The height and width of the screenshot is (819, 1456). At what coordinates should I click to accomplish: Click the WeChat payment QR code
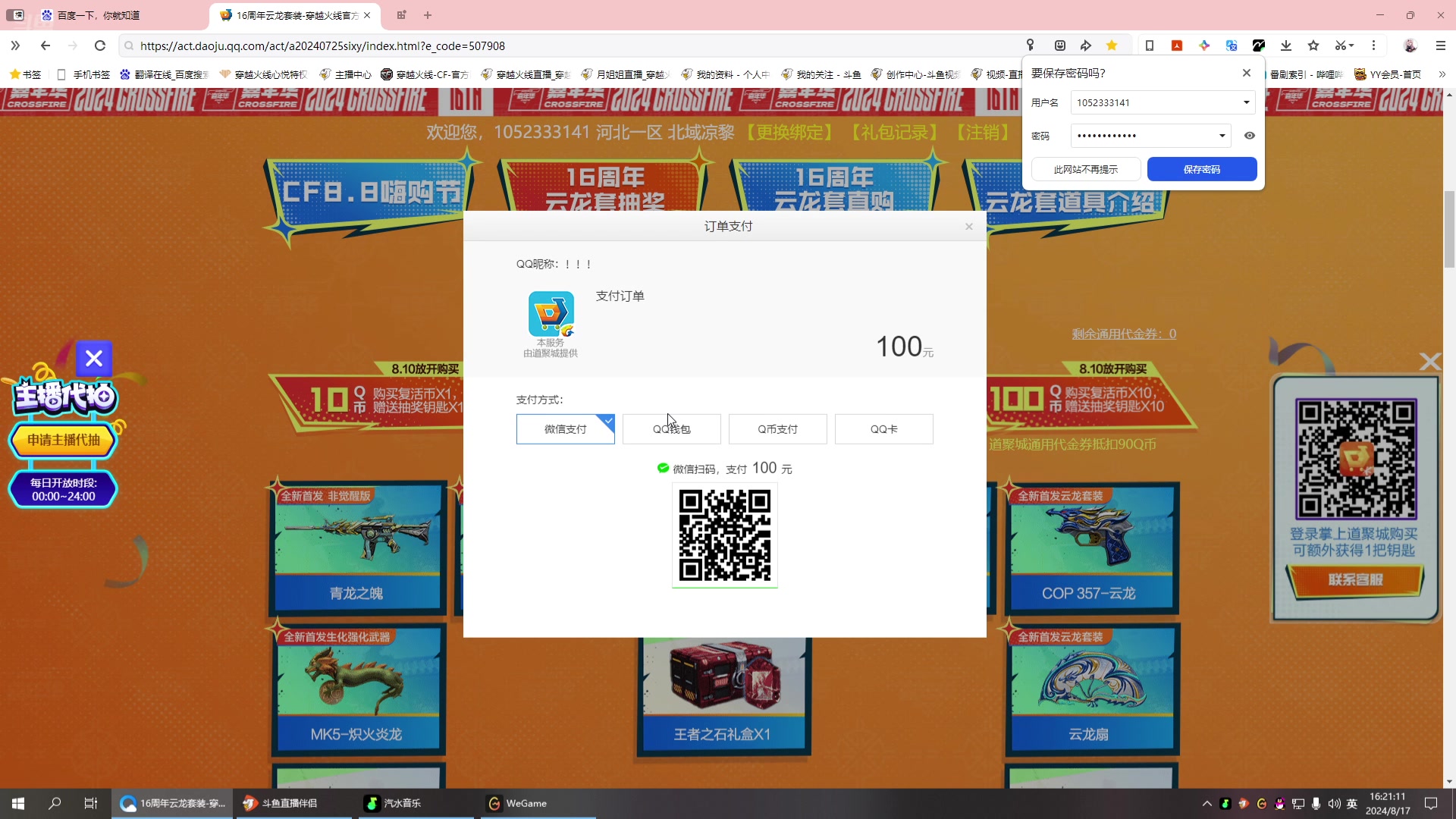pos(725,535)
